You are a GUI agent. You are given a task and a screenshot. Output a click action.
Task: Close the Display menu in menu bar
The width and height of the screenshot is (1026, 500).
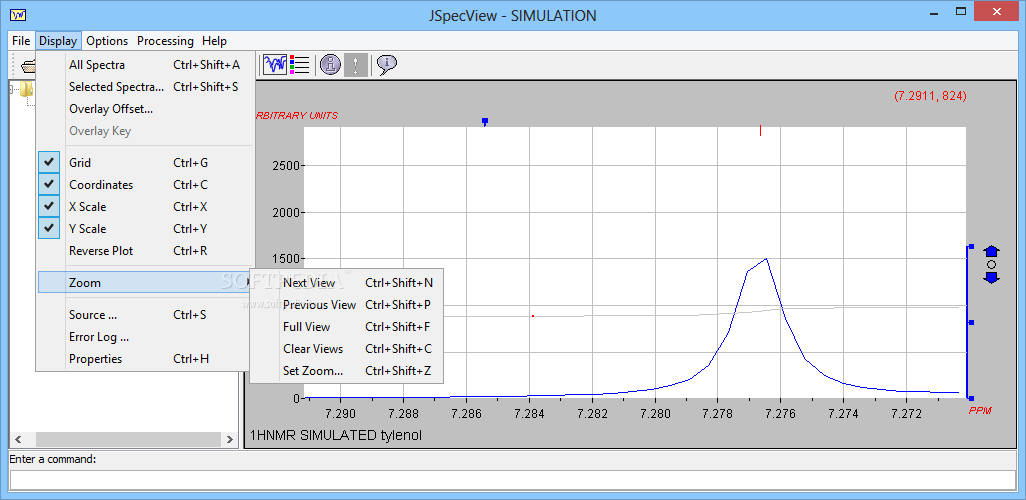pyautogui.click(x=58, y=41)
